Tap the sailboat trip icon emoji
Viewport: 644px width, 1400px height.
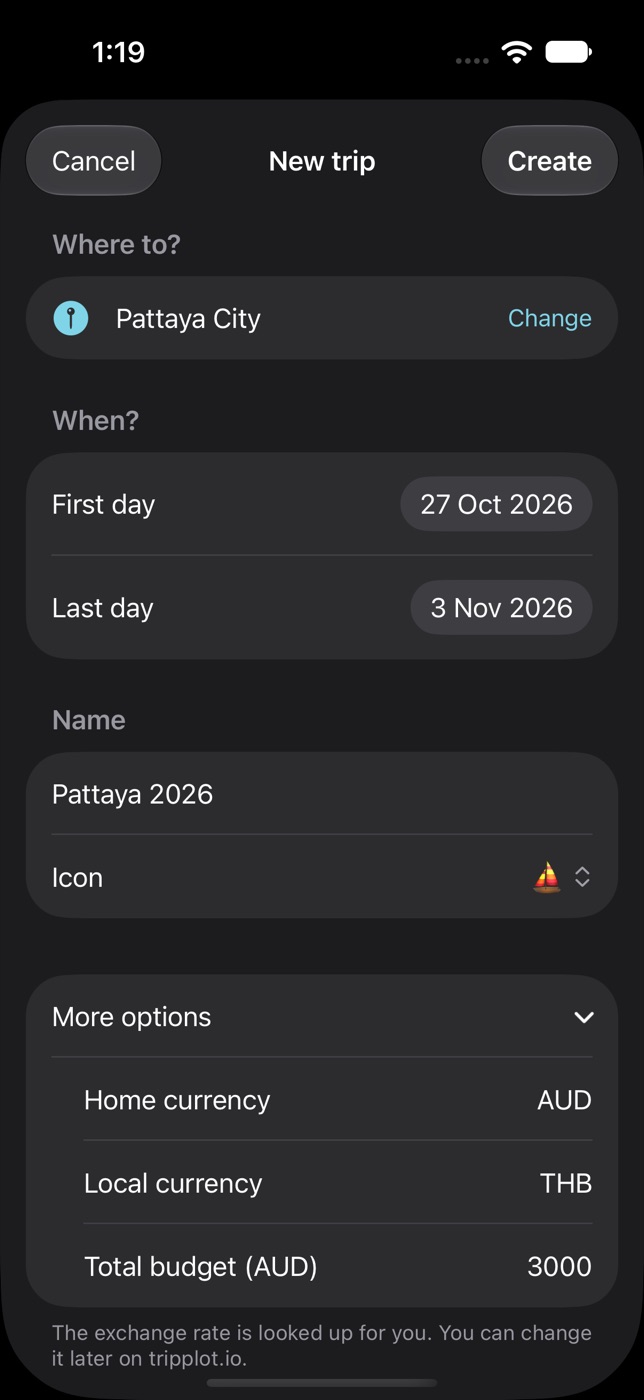click(x=547, y=878)
